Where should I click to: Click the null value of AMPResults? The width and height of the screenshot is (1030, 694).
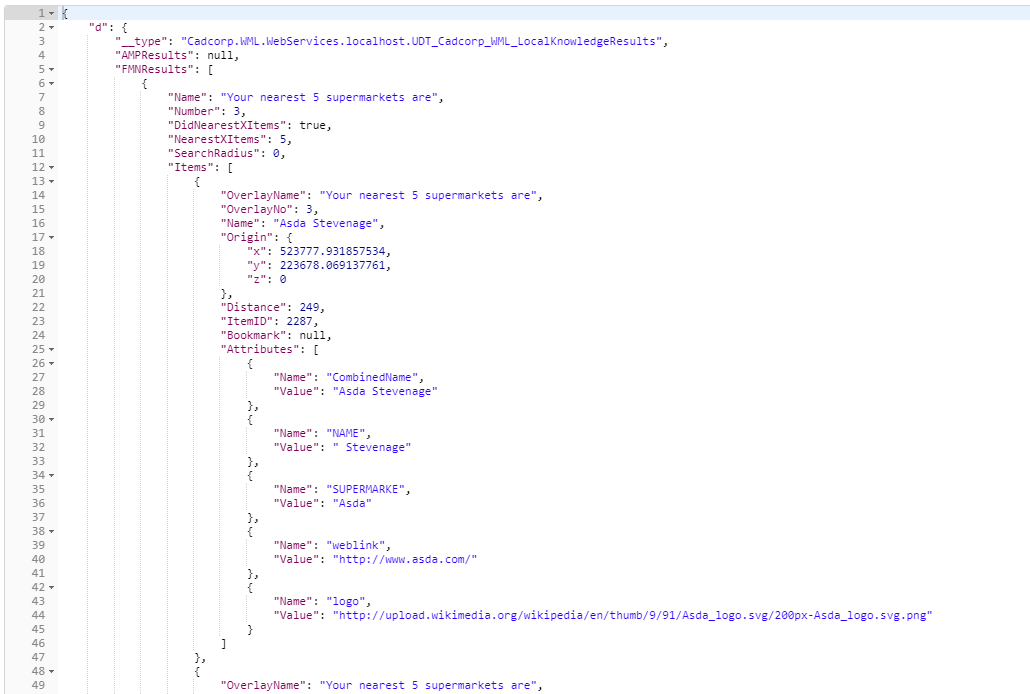[221, 55]
